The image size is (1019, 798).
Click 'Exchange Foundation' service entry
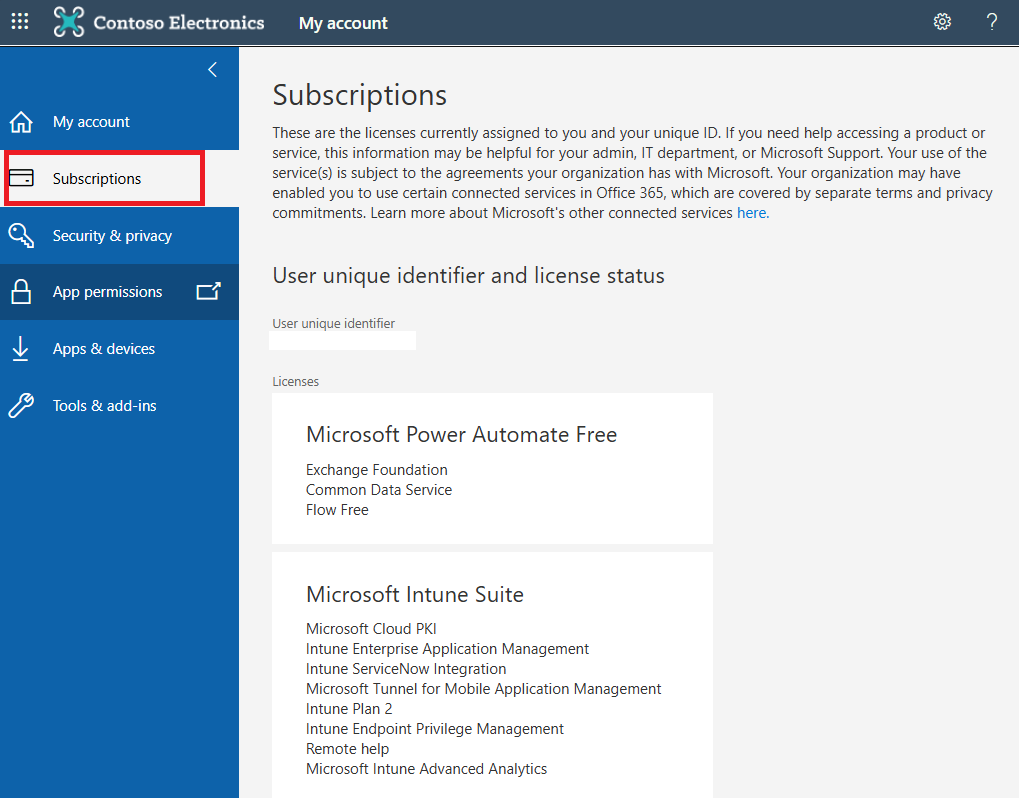(x=377, y=470)
